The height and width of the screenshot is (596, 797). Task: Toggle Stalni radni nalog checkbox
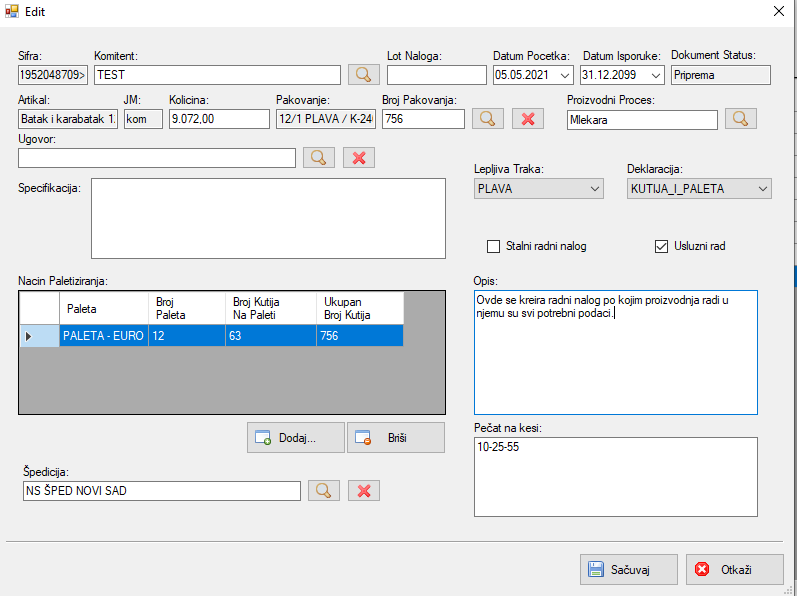[x=494, y=246]
